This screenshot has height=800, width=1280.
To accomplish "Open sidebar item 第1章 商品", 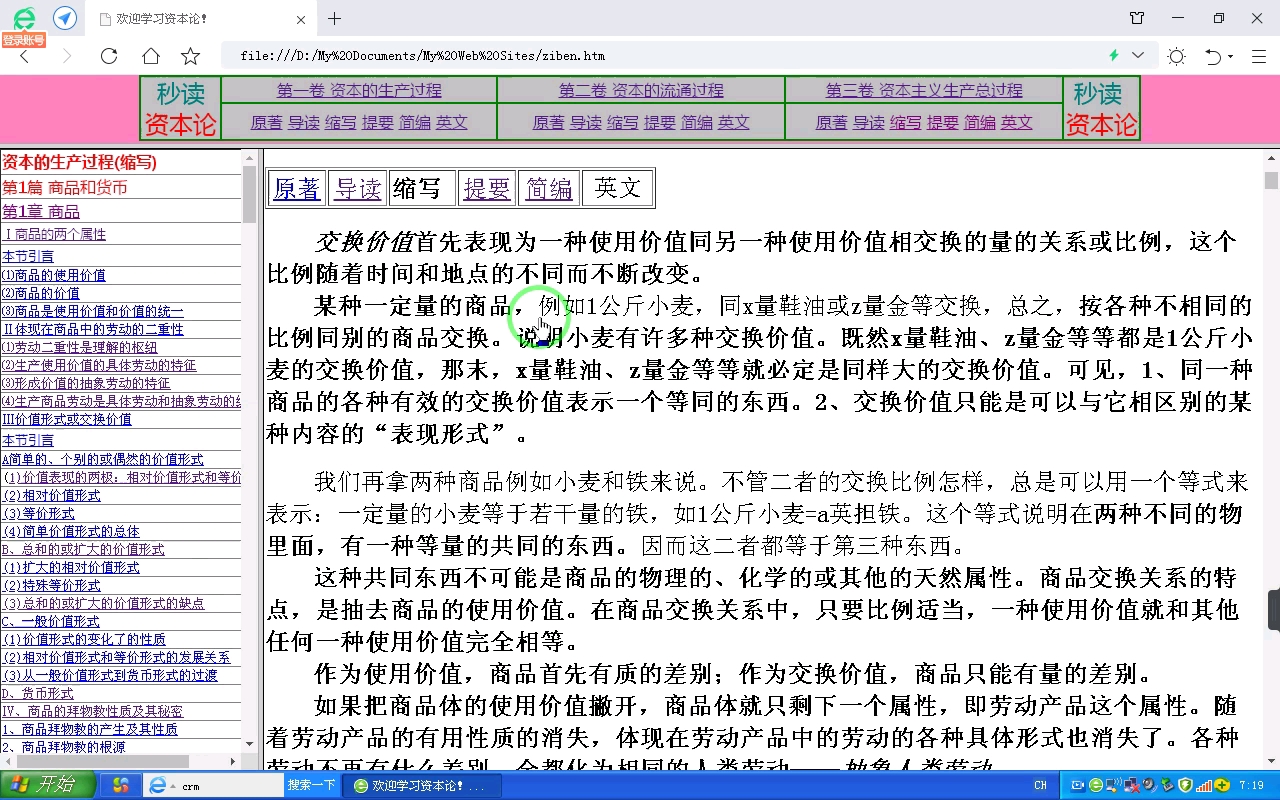I will (41, 212).
